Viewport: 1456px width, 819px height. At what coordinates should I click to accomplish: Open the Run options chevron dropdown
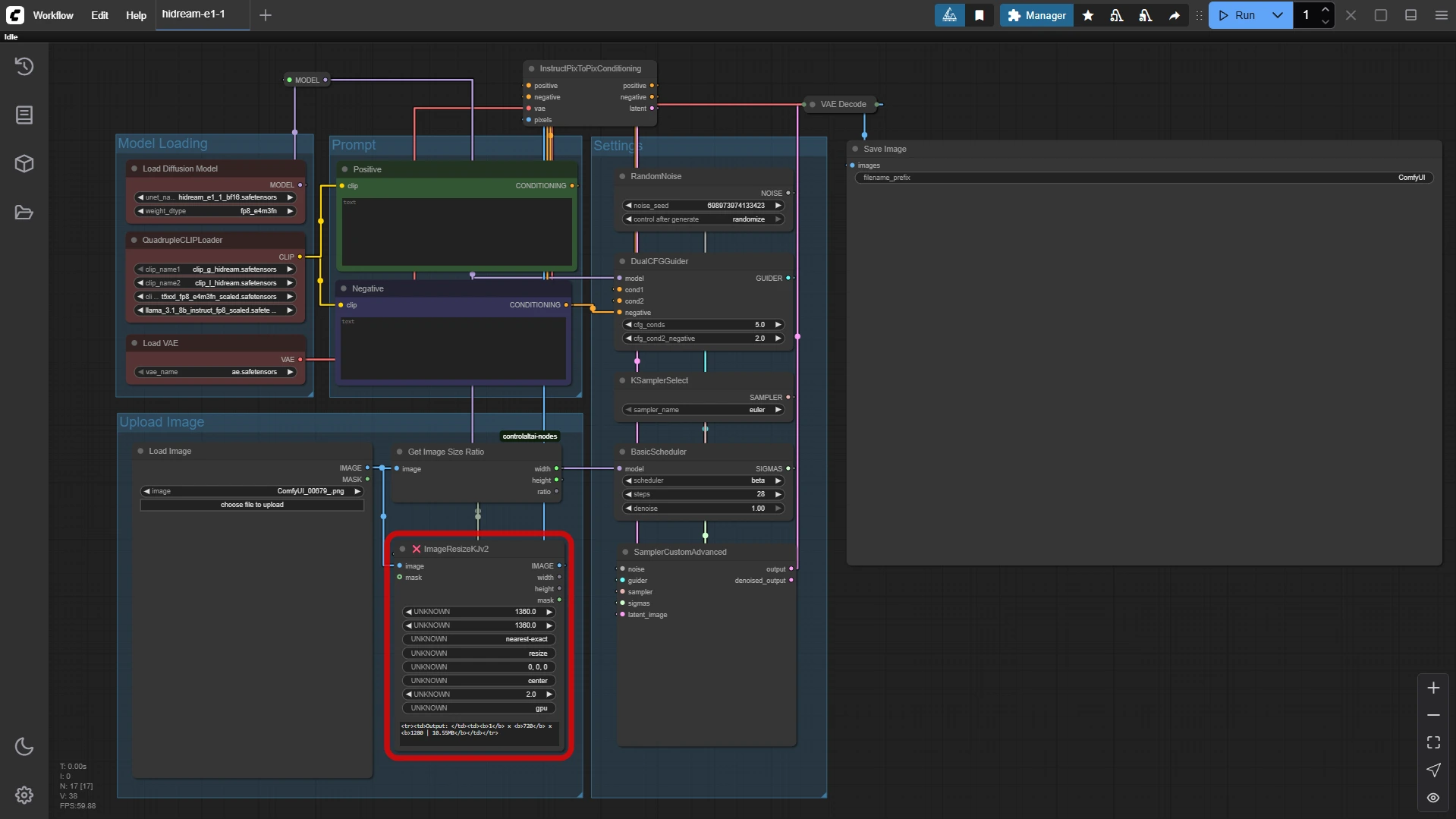point(1278,15)
